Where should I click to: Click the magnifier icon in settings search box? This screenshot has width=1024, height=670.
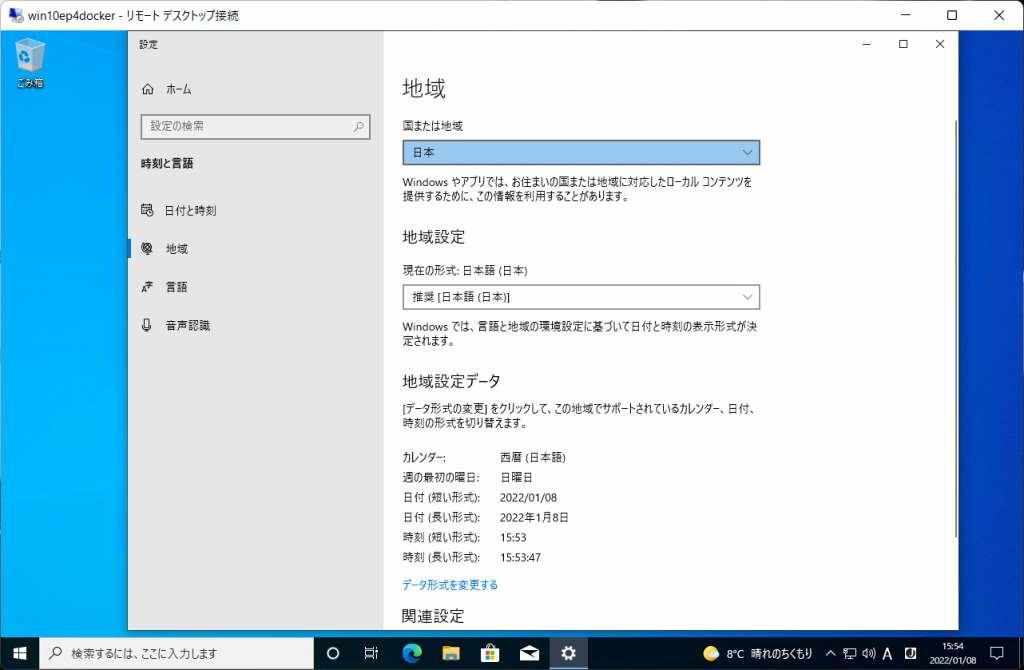tap(359, 127)
